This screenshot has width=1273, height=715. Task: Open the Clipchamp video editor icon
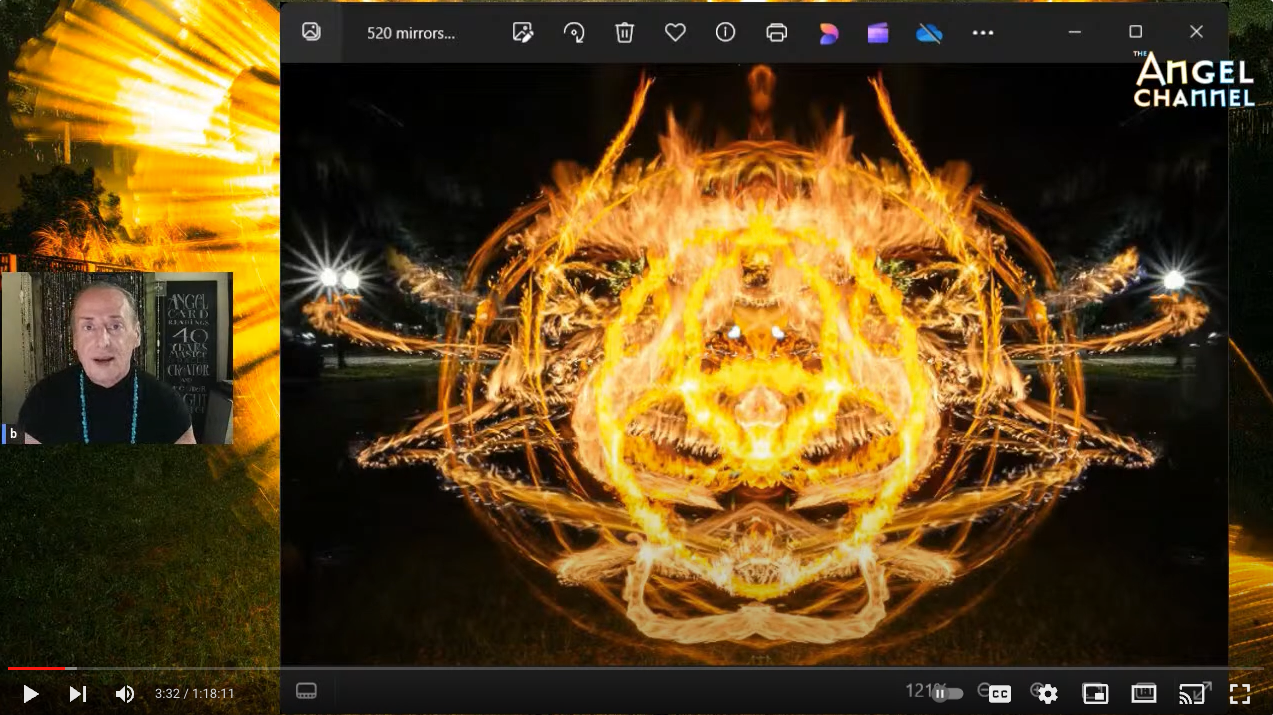click(x=878, y=33)
